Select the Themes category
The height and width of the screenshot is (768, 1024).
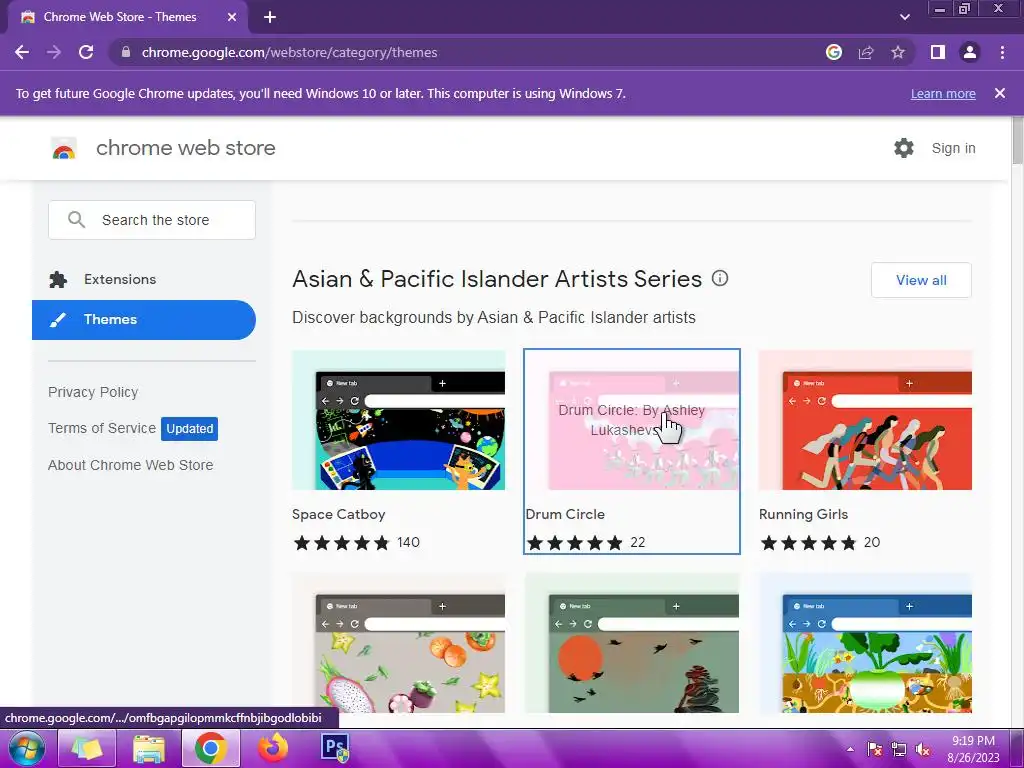(144, 320)
